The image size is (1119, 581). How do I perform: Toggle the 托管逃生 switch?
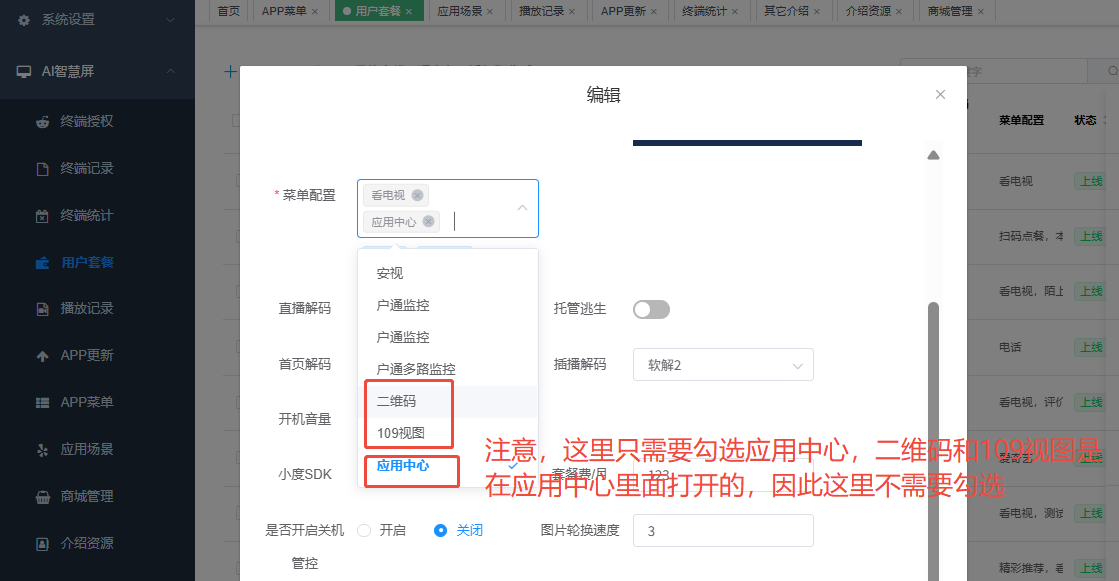click(x=651, y=309)
